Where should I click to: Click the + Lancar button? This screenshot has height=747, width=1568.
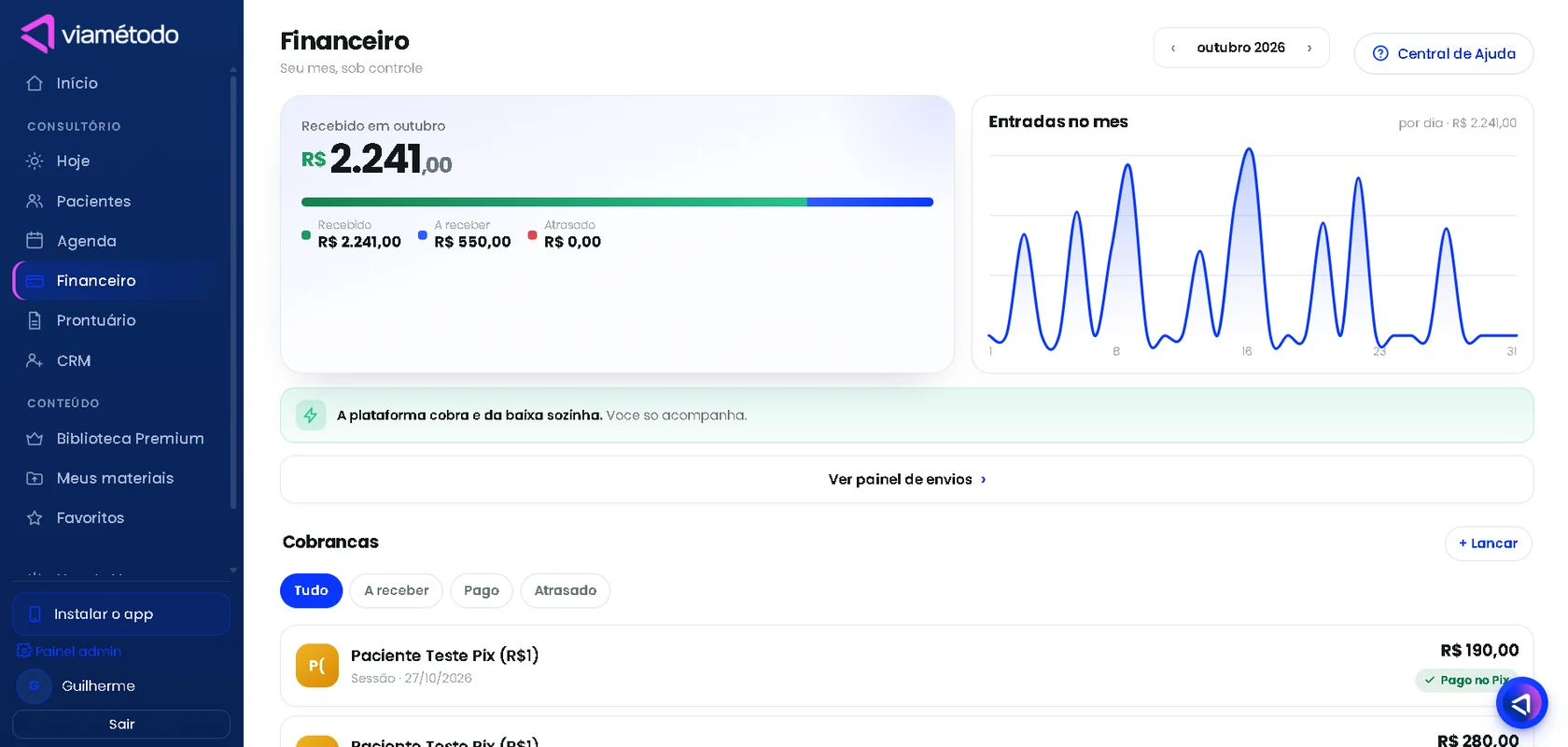pyautogui.click(x=1489, y=543)
